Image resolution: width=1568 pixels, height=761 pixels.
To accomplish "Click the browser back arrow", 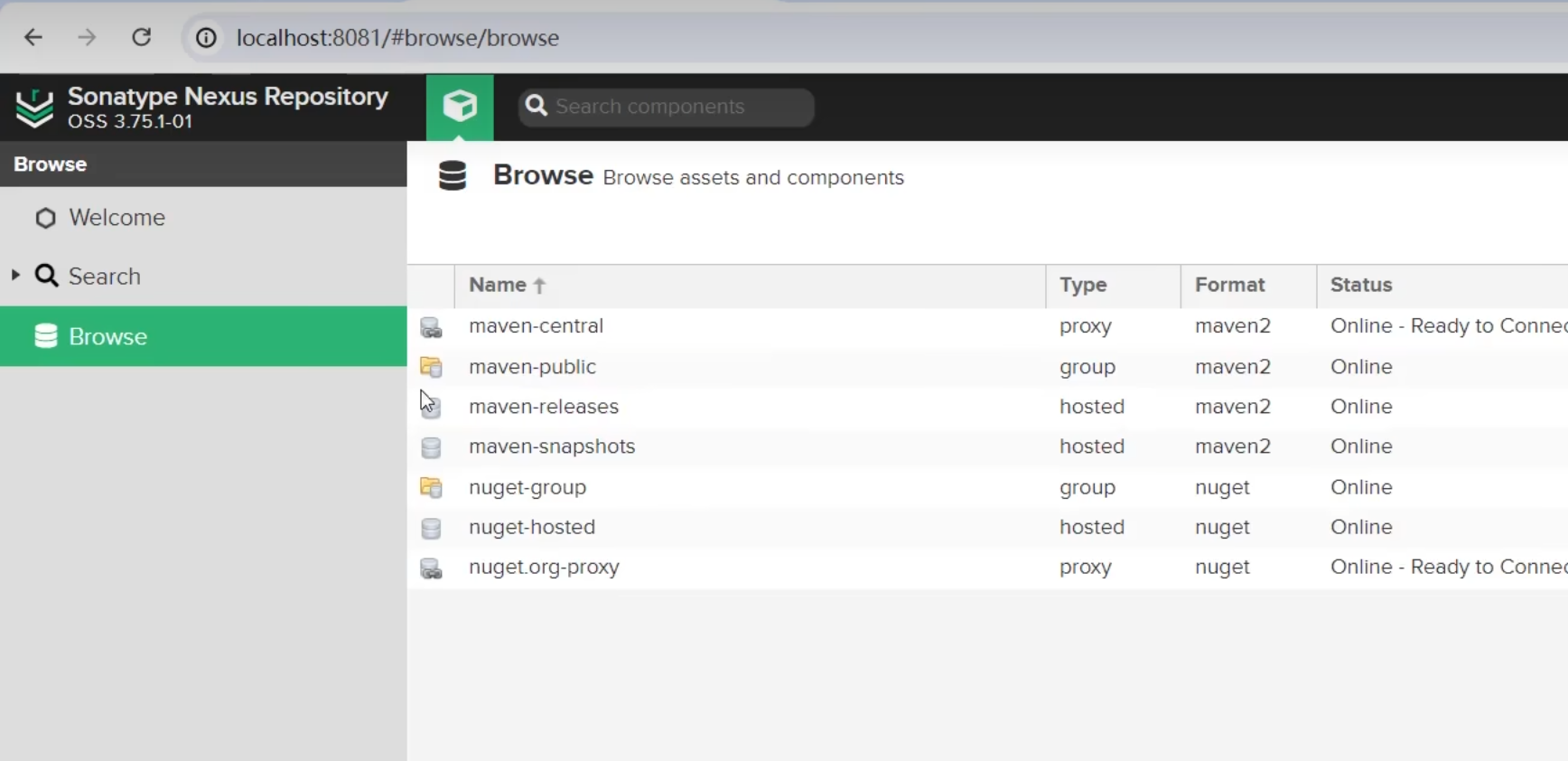I will click(33, 37).
